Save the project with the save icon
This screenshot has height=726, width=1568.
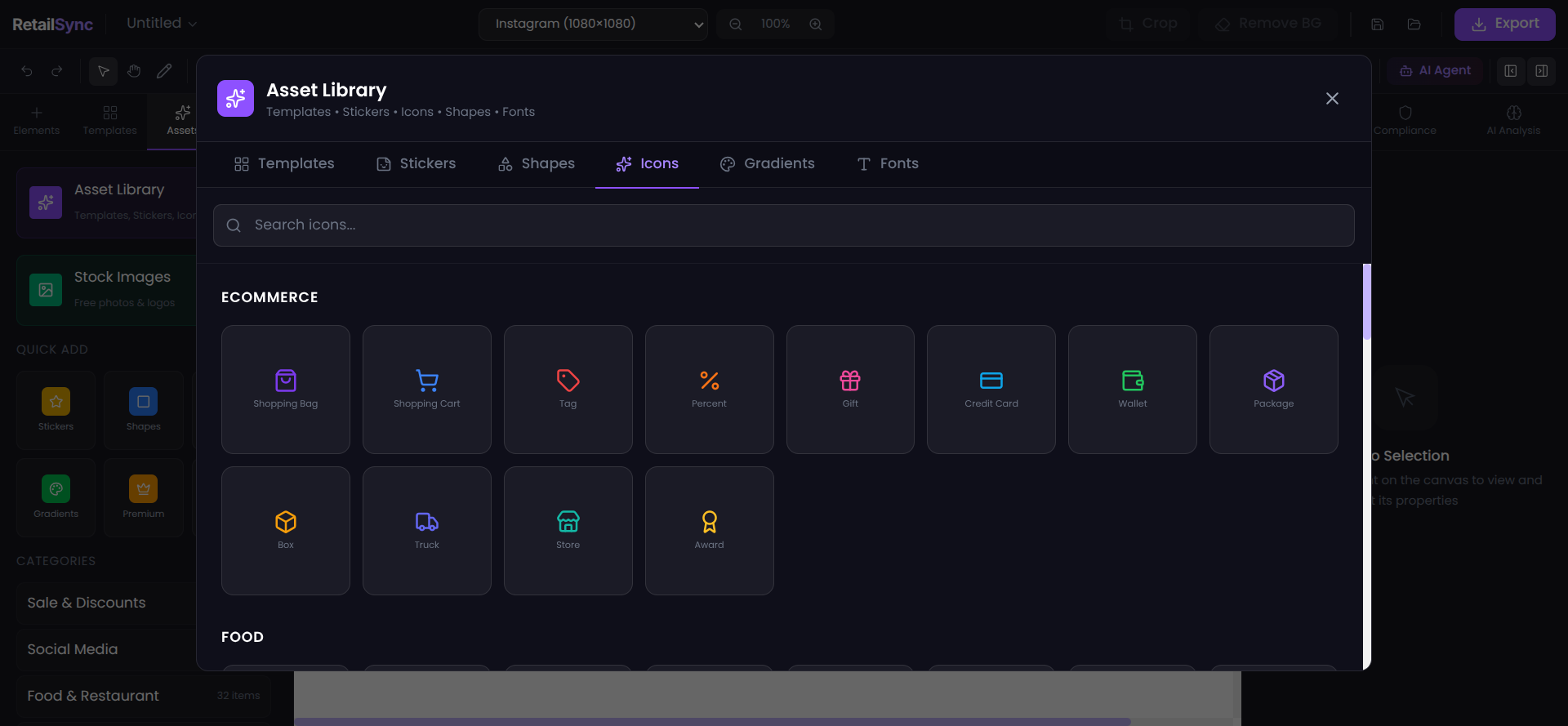click(x=1377, y=24)
